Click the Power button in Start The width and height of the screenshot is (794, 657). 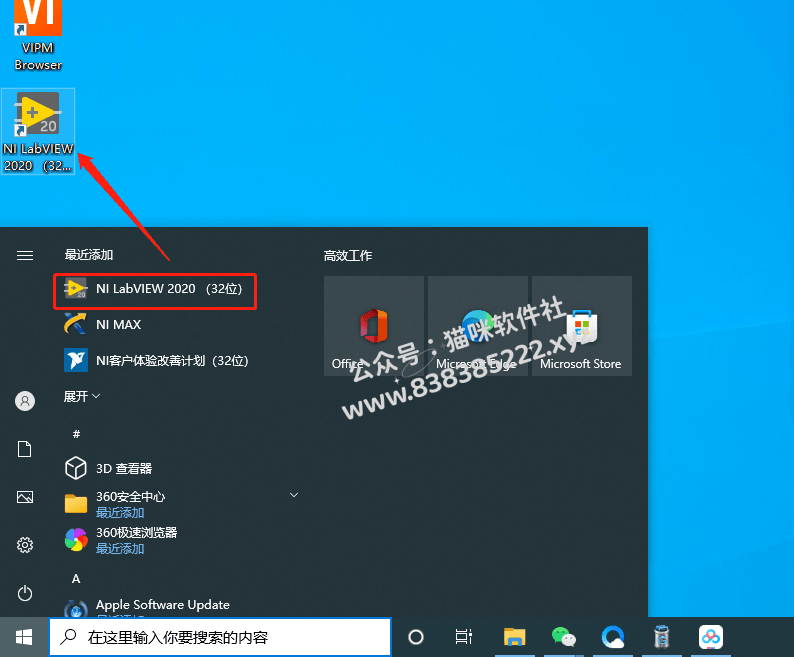point(25,593)
